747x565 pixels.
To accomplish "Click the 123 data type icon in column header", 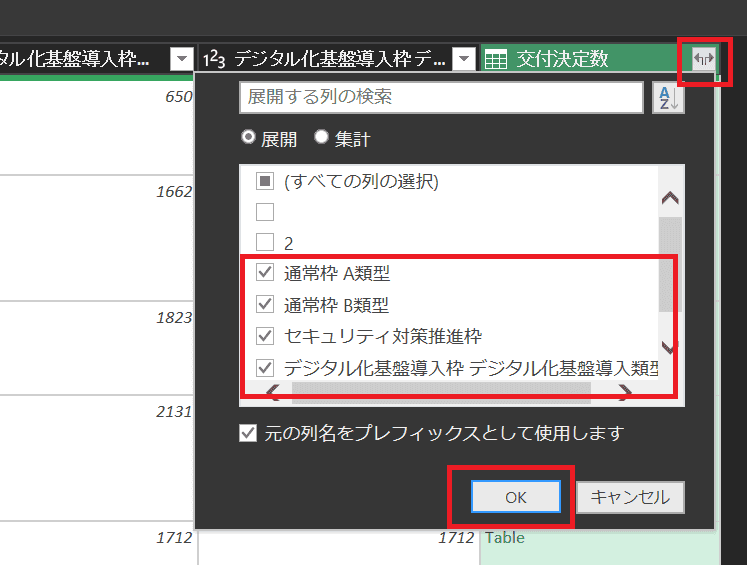I will point(214,60).
